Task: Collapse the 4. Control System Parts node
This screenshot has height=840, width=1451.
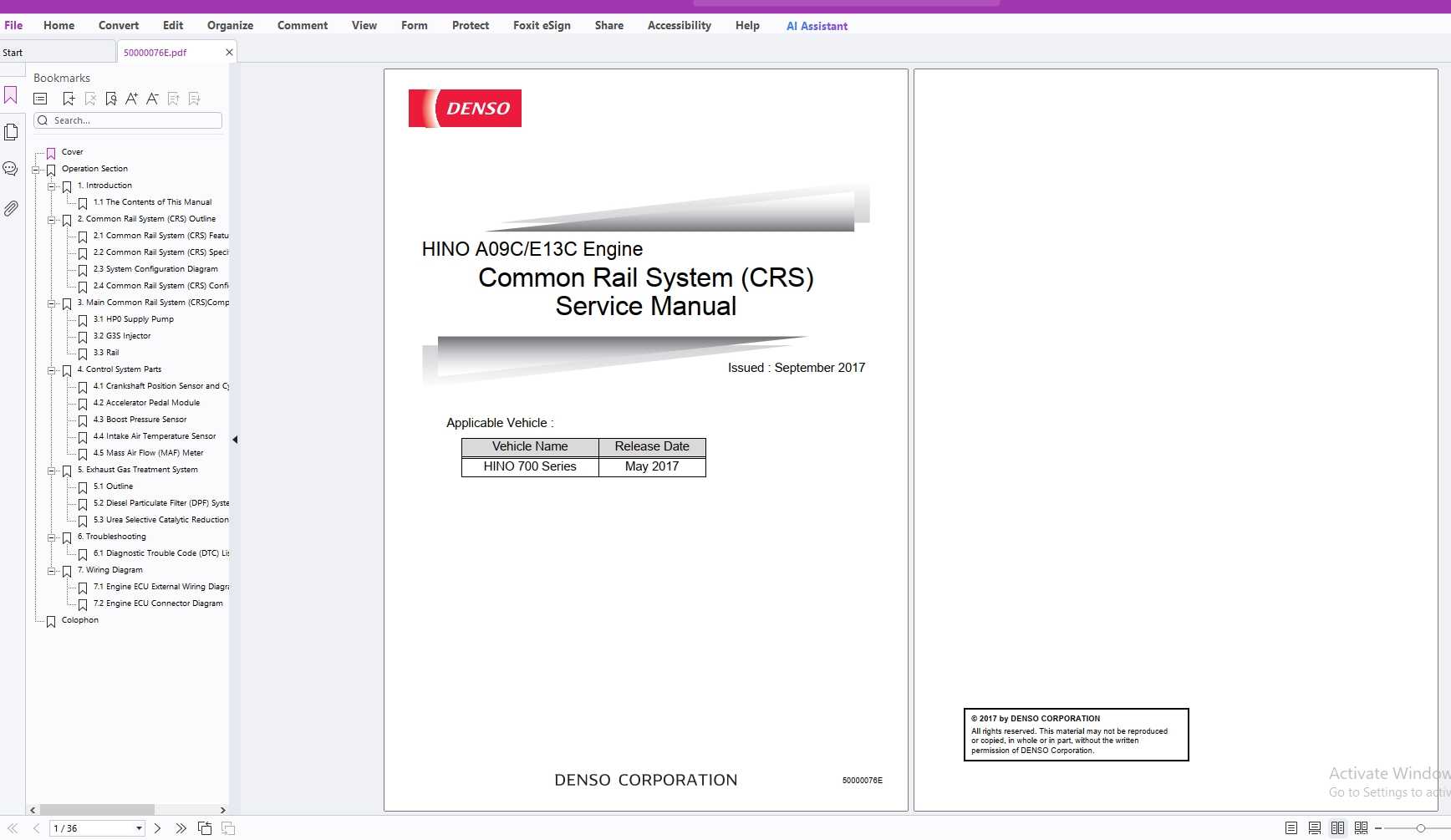Action: click(51, 370)
